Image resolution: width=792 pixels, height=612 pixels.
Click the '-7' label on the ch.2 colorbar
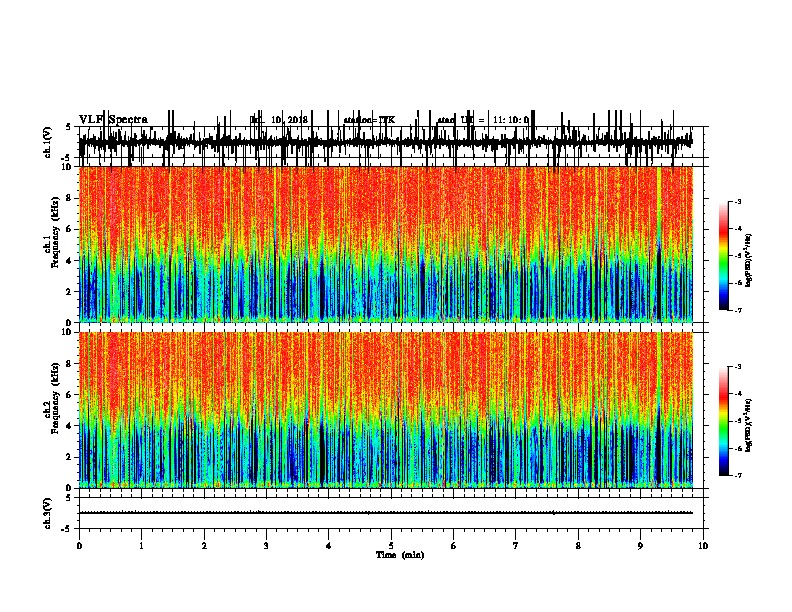click(x=738, y=475)
